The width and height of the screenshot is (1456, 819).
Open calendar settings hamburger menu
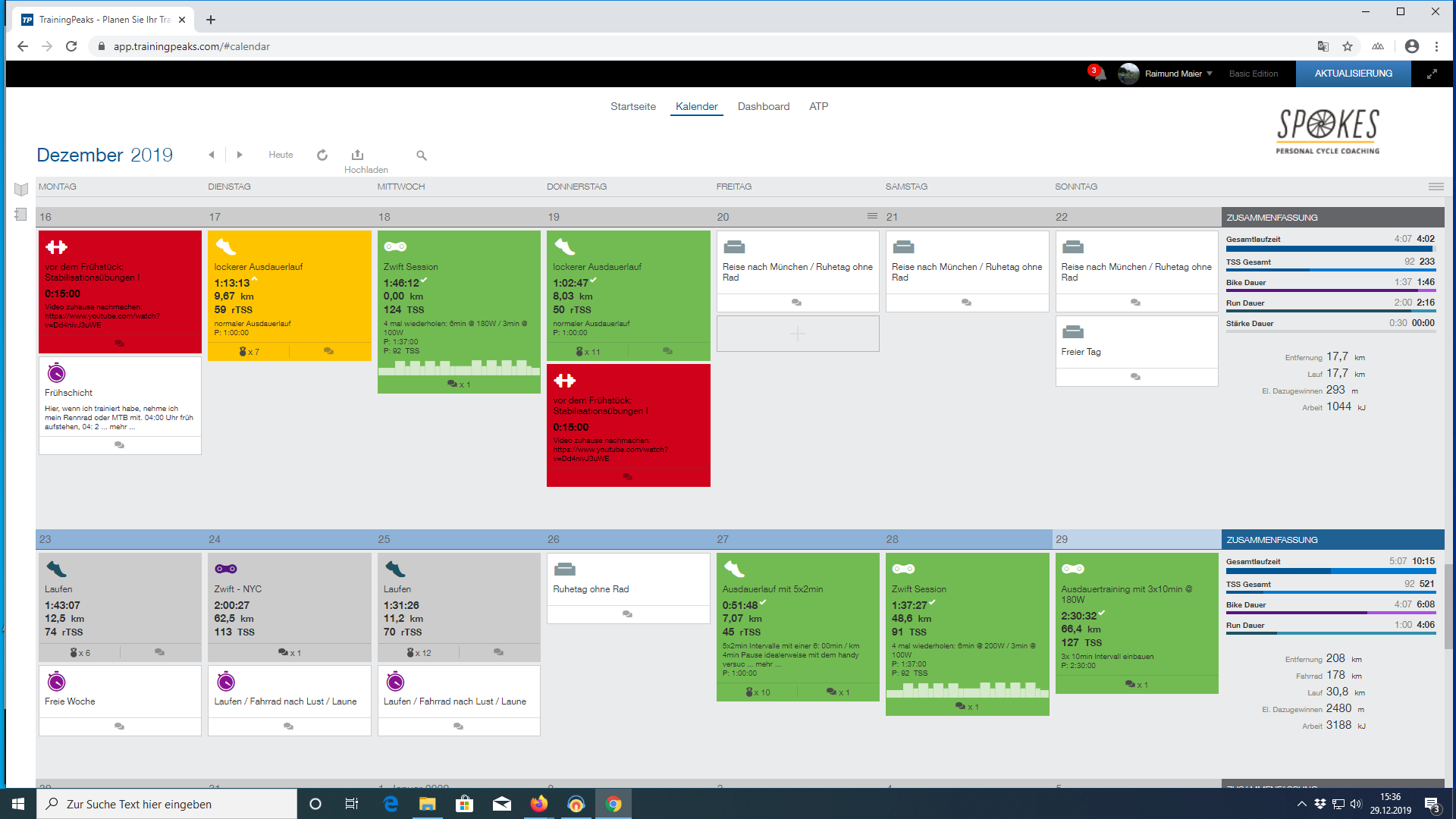pos(1436,187)
